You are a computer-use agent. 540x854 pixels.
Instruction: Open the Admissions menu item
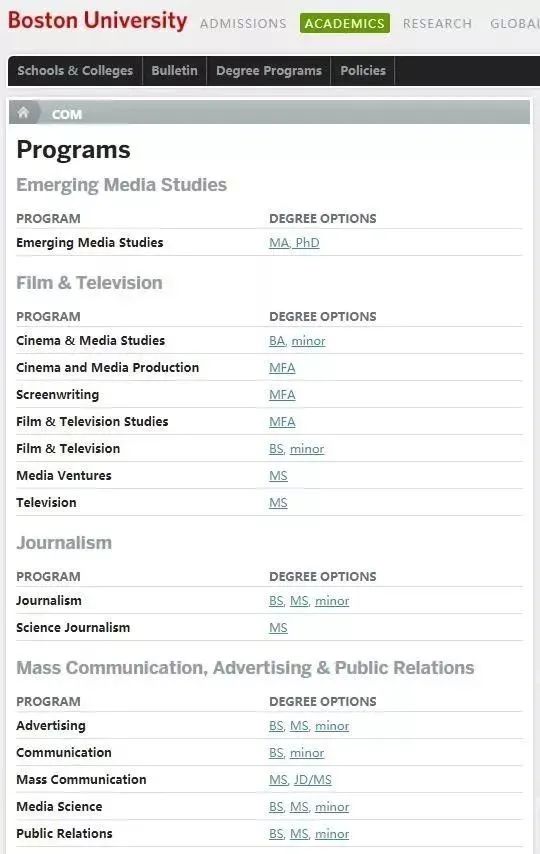point(243,23)
